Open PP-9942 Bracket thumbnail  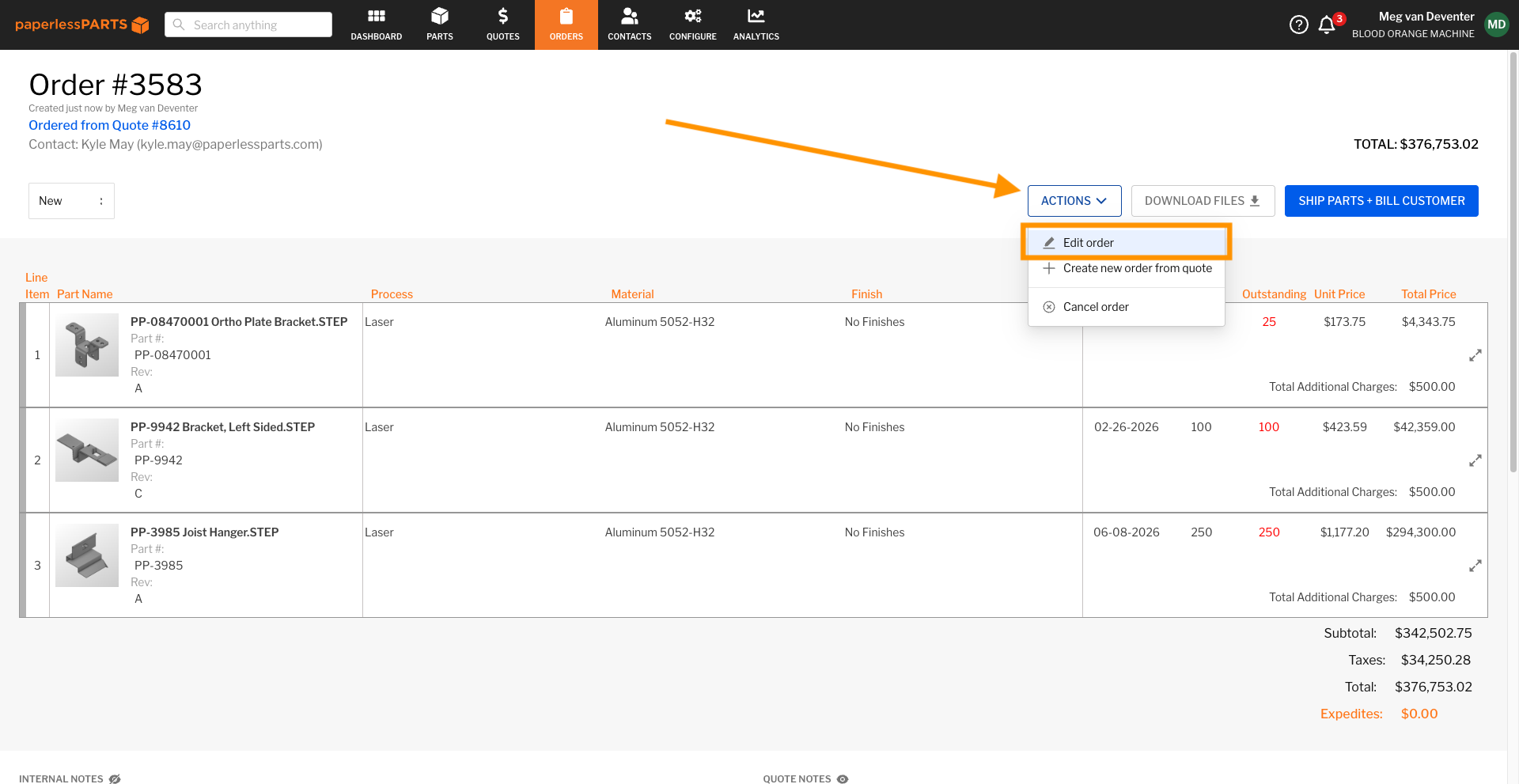[87, 450]
